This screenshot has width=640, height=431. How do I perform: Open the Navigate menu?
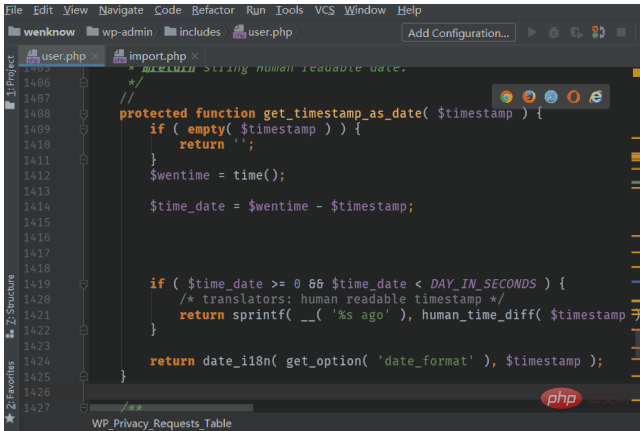[x=121, y=10]
